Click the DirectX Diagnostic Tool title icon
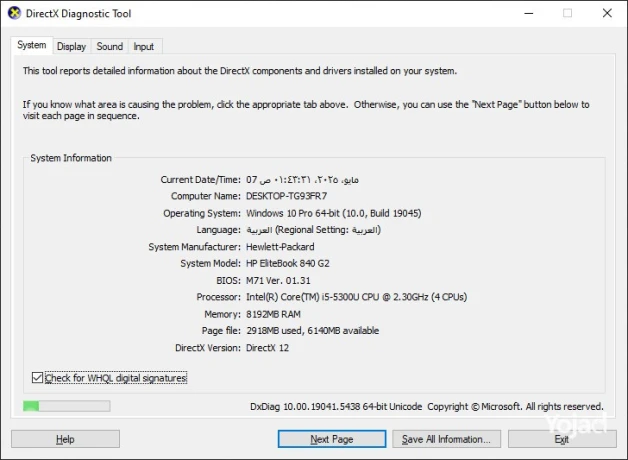This screenshot has height=460, width=628. (x=14, y=13)
